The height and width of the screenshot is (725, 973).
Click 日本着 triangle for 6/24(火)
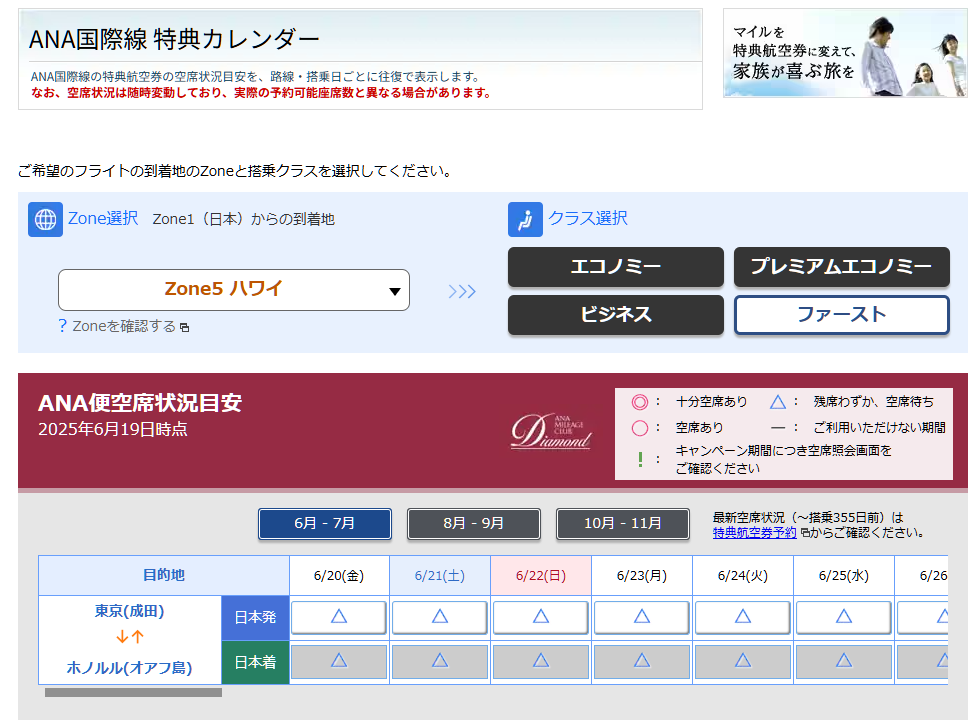click(743, 661)
